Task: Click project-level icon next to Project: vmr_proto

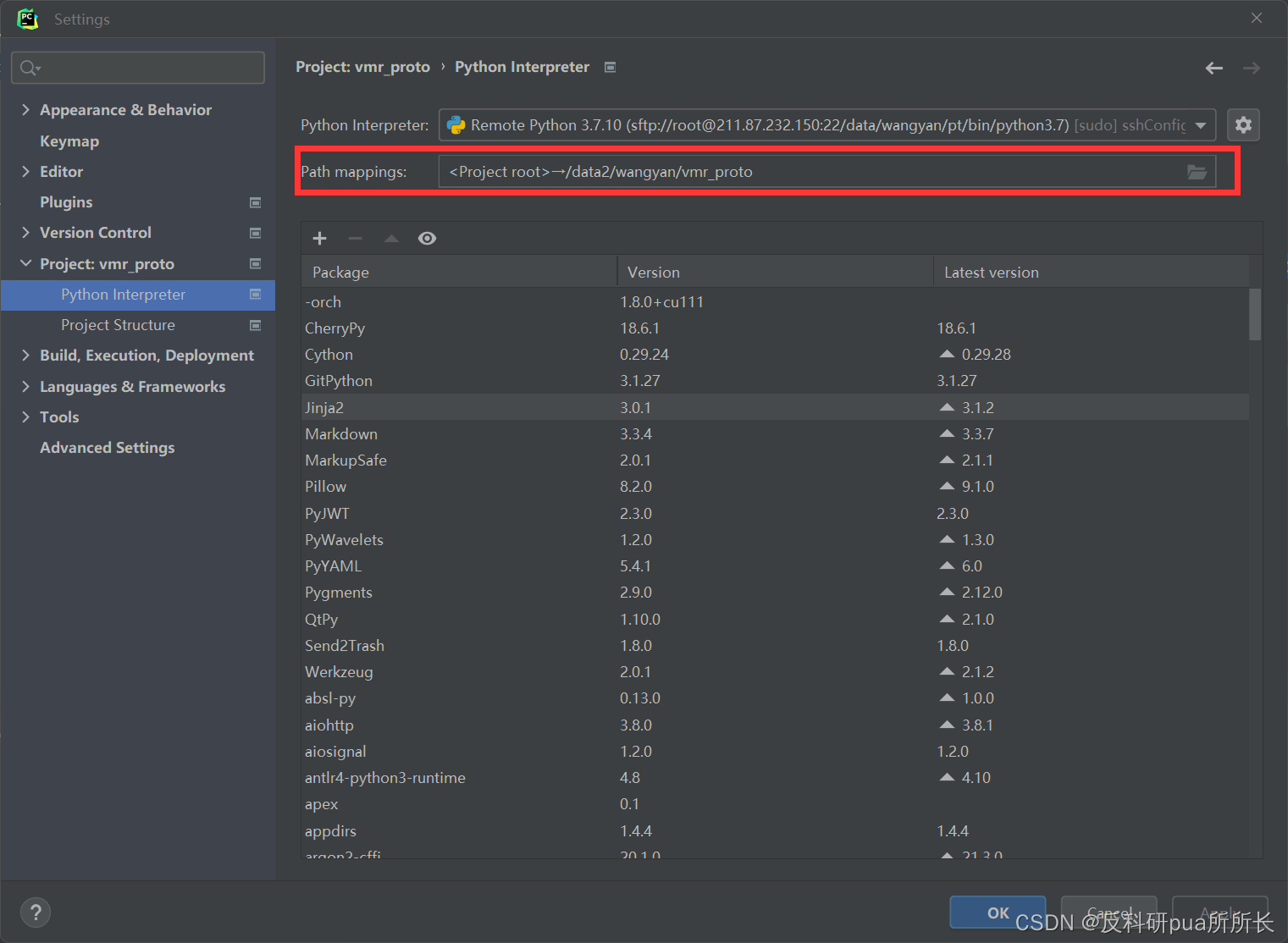Action: [x=255, y=264]
